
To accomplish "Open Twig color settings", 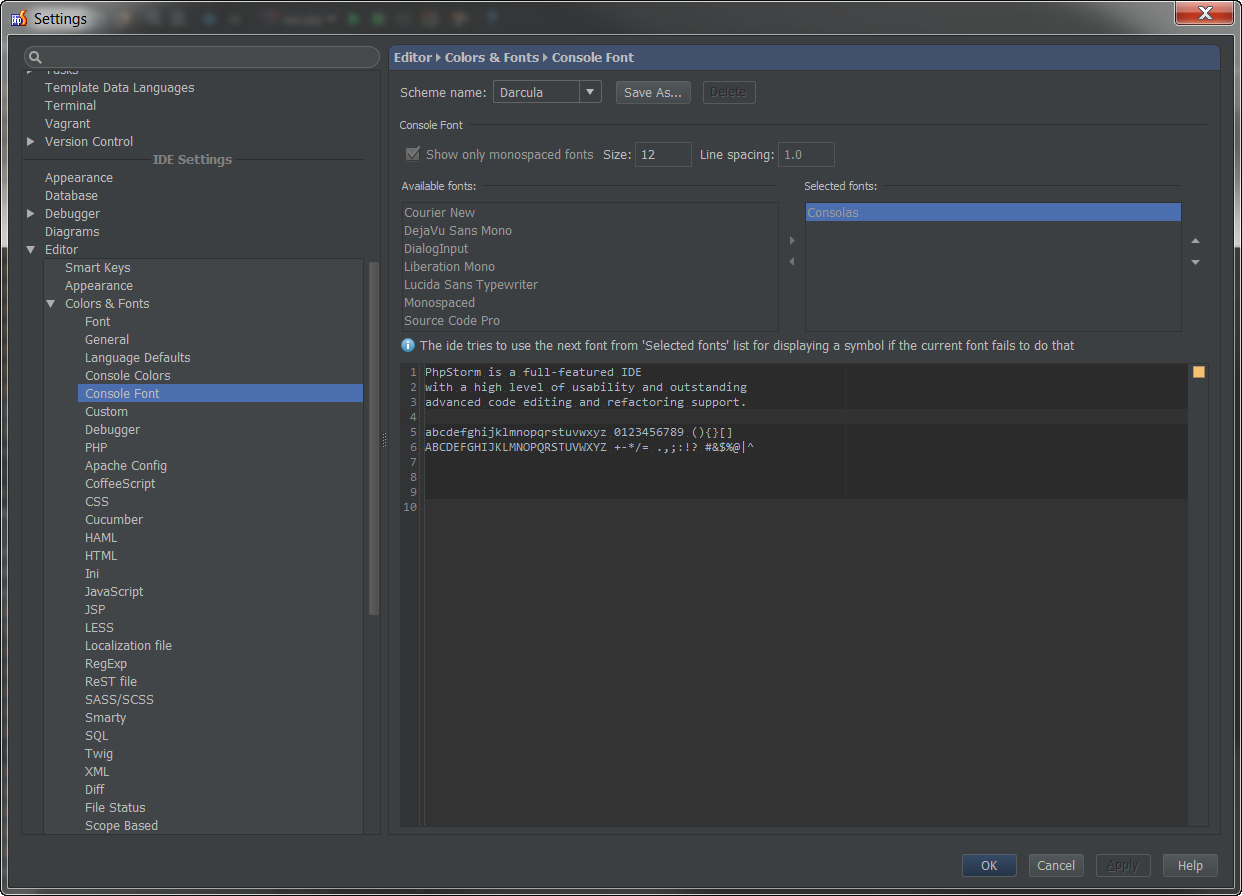I will pos(99,754).
